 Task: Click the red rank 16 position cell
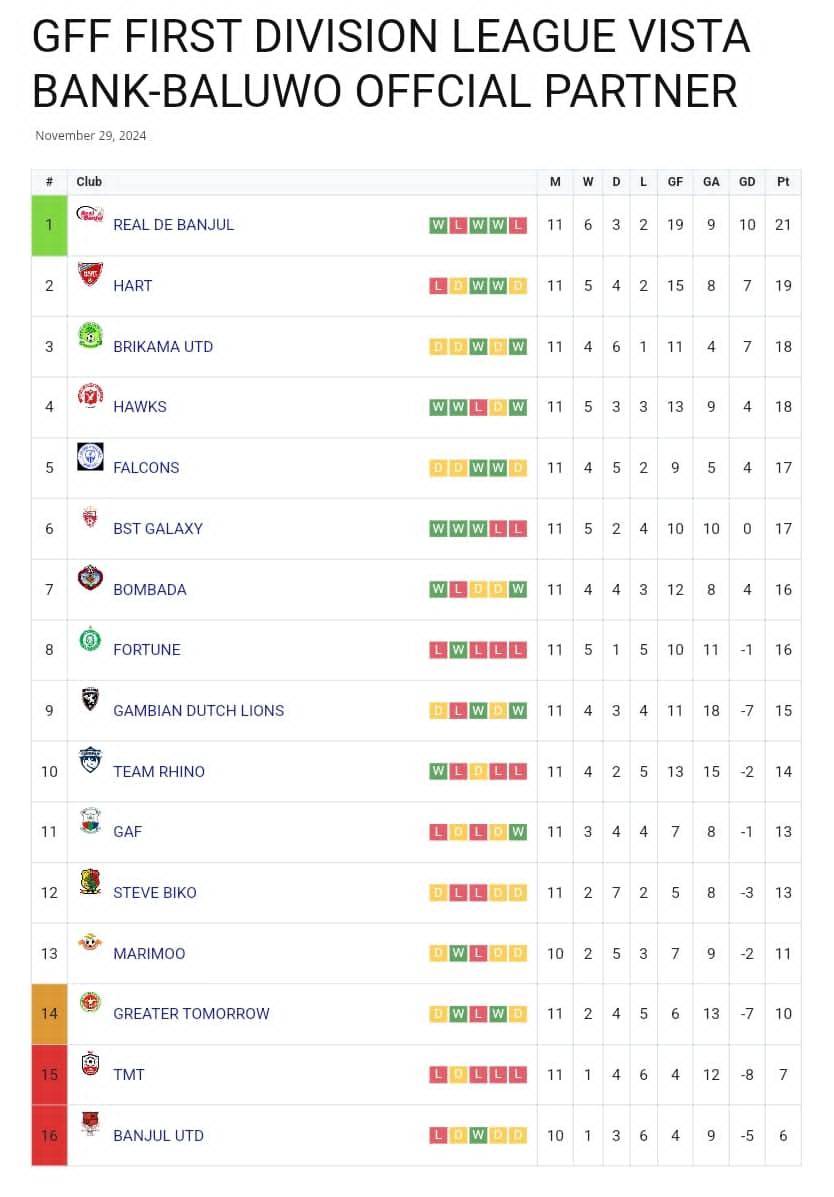[49, 1136]
